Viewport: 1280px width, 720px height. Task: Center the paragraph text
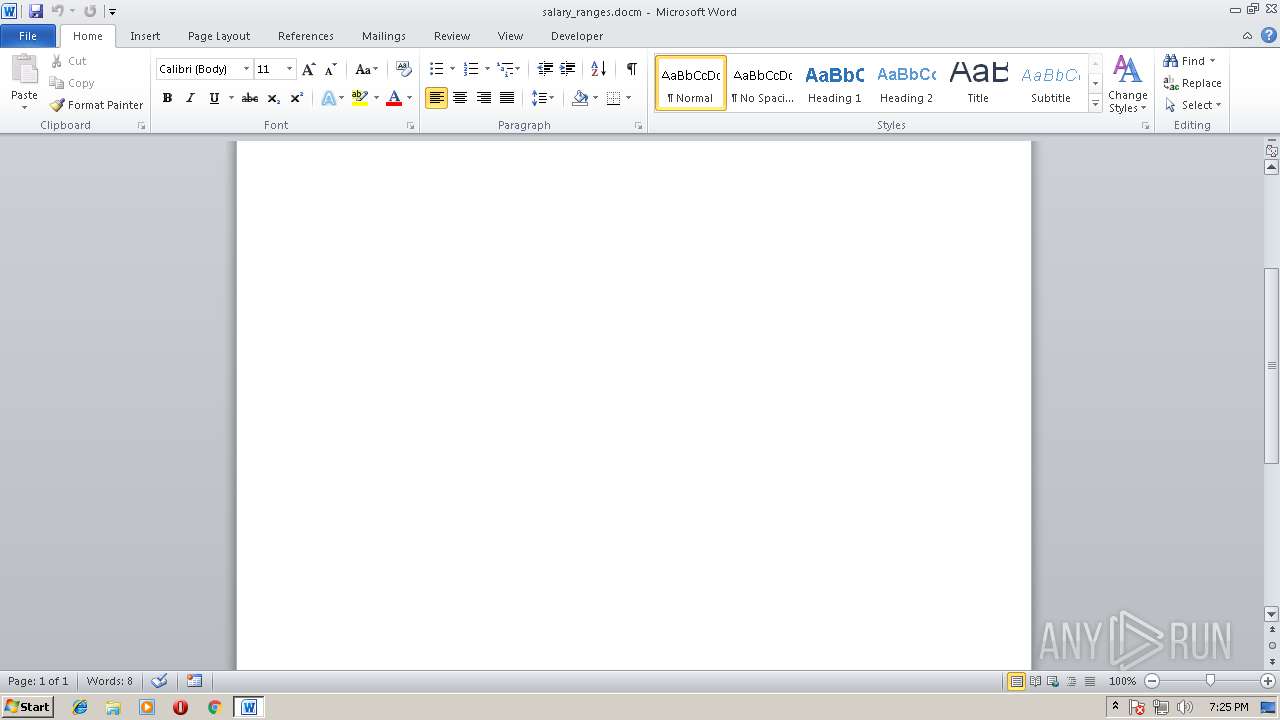[x=460, y=98]
